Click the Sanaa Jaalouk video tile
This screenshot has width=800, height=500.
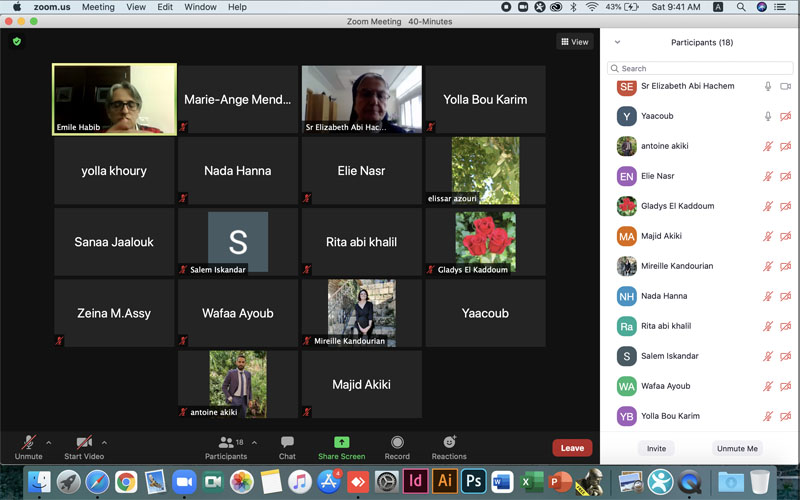click(114, 242)
